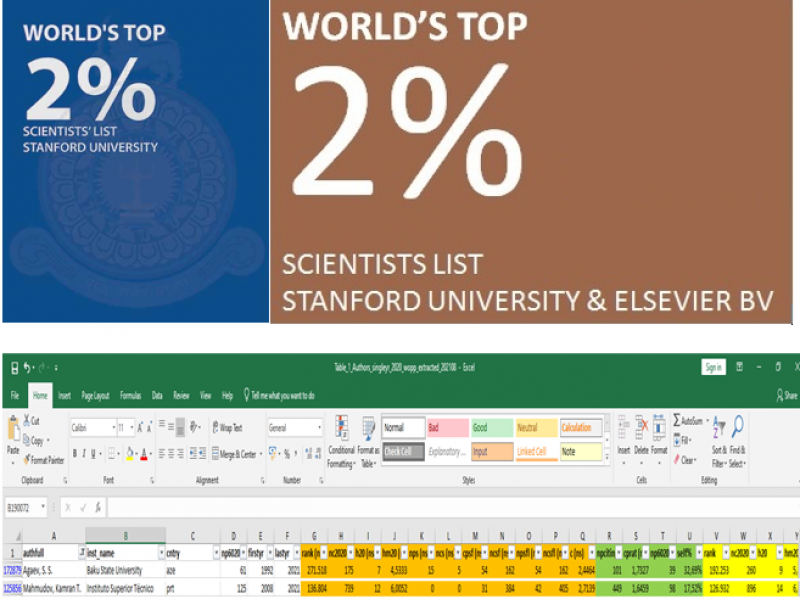Click the Orientation text angle icon
The width and height of the screenshot is (800, 599).
(193, 427)
